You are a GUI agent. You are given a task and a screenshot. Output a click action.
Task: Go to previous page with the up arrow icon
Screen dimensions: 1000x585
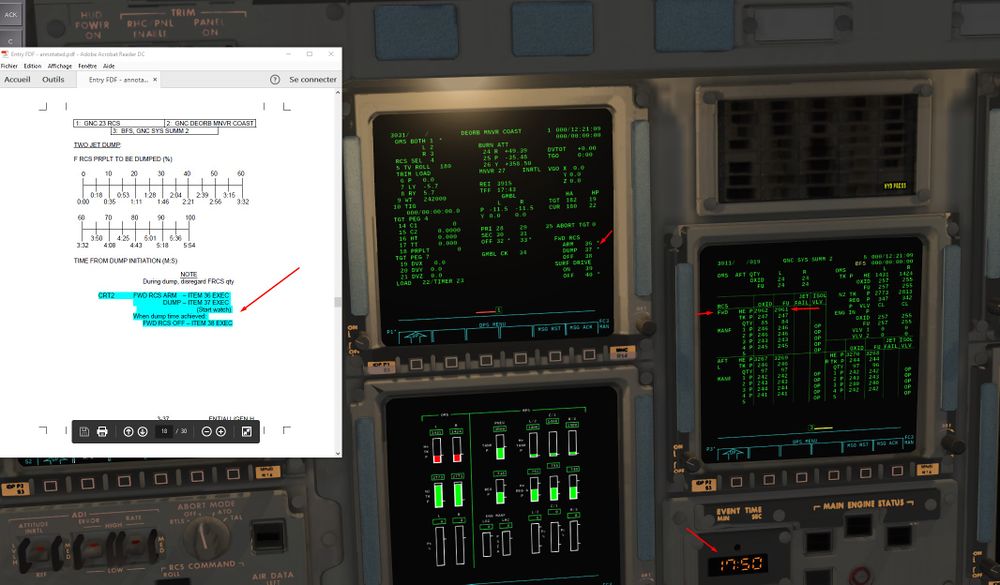(x=128, y=432)
